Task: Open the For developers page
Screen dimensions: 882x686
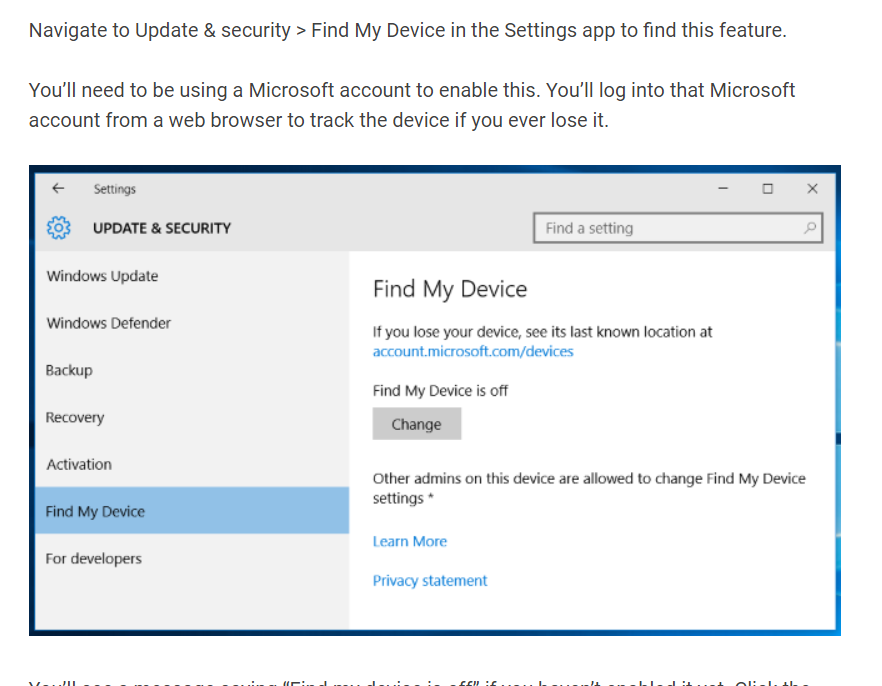Action: pos(94,558)
